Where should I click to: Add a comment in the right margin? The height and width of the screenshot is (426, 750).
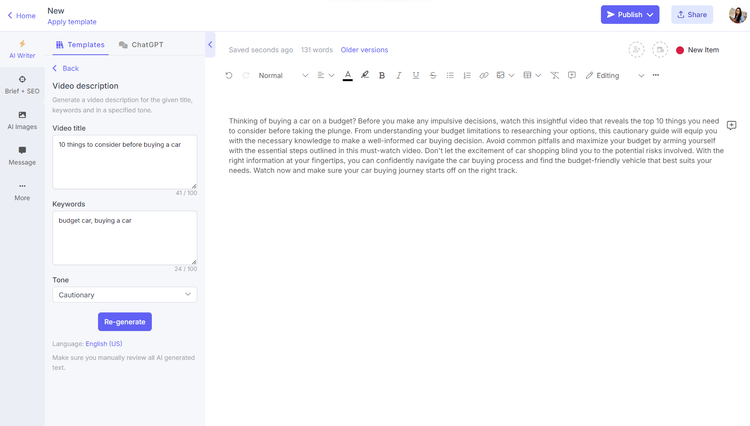(731, 125)
